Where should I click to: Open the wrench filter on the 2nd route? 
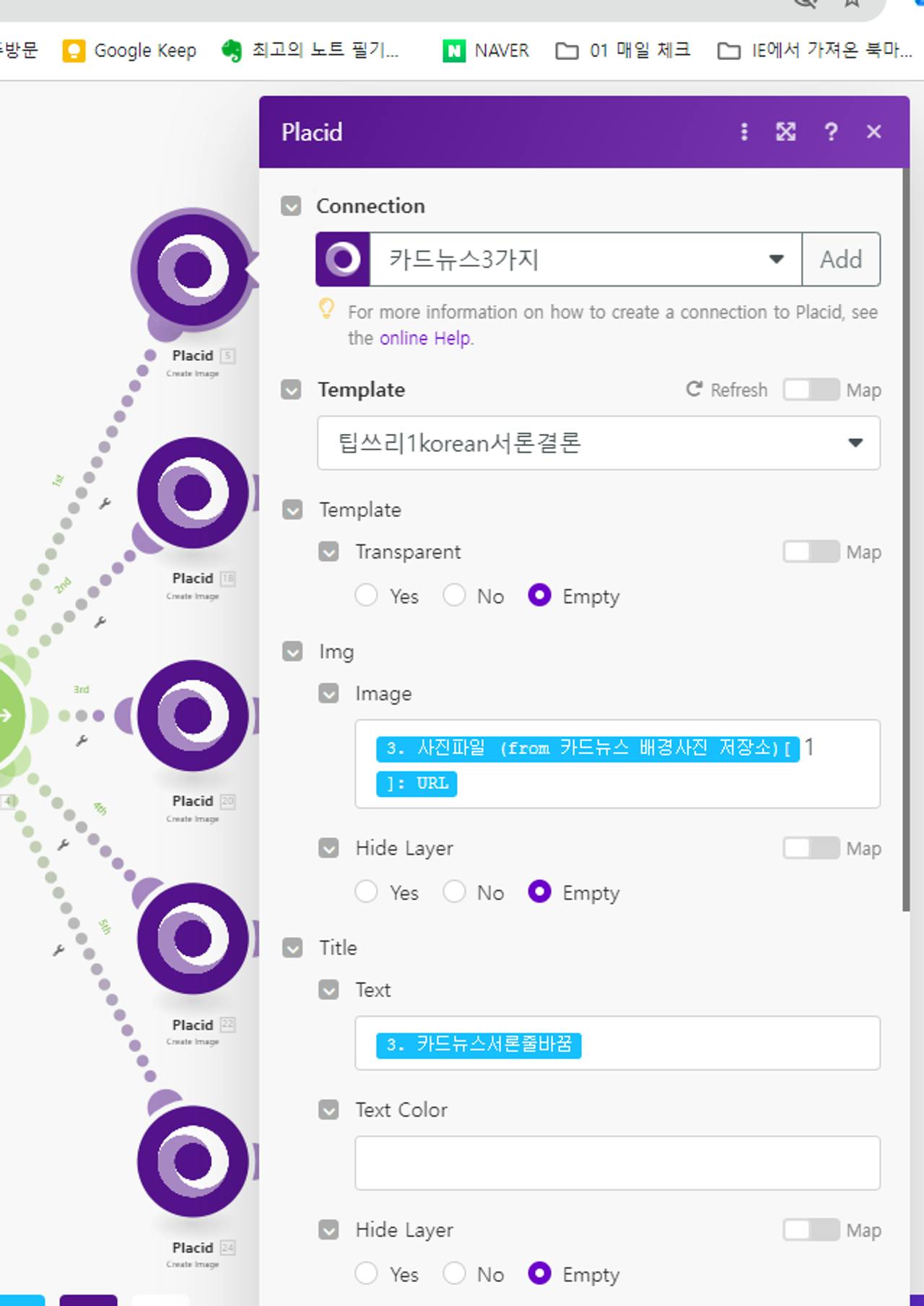(100, 622)
